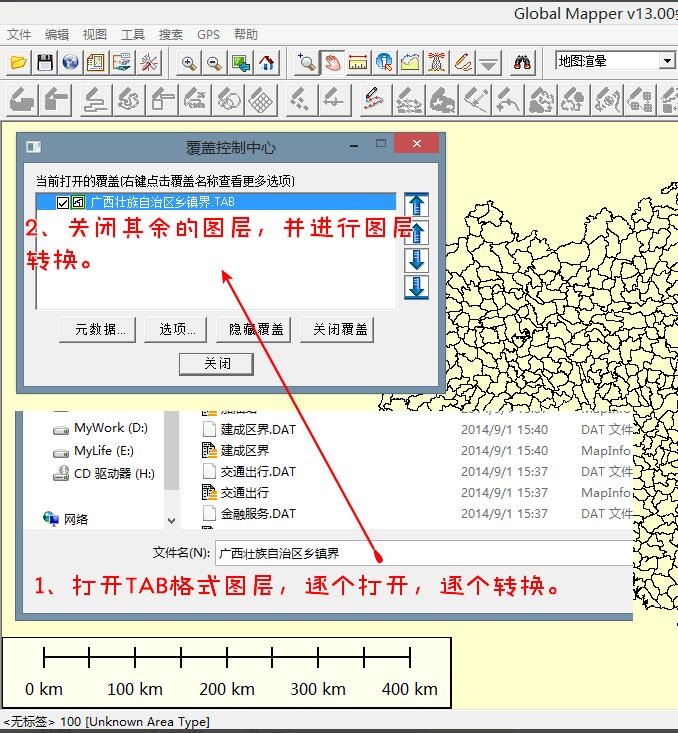Click the grayed overlapping circles digitizer icon
This screenshot has height=733, width=678.
click(228, 100)
